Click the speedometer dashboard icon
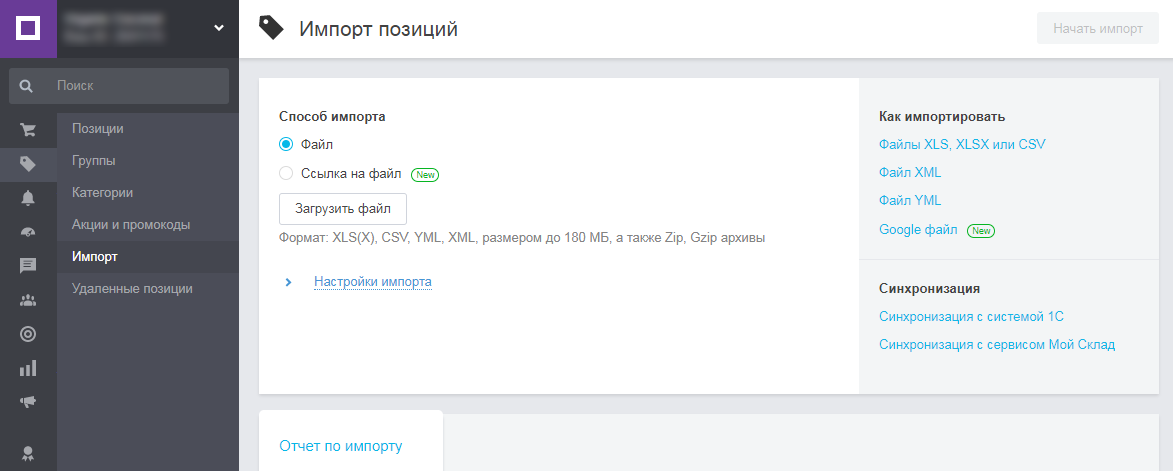 28,231
